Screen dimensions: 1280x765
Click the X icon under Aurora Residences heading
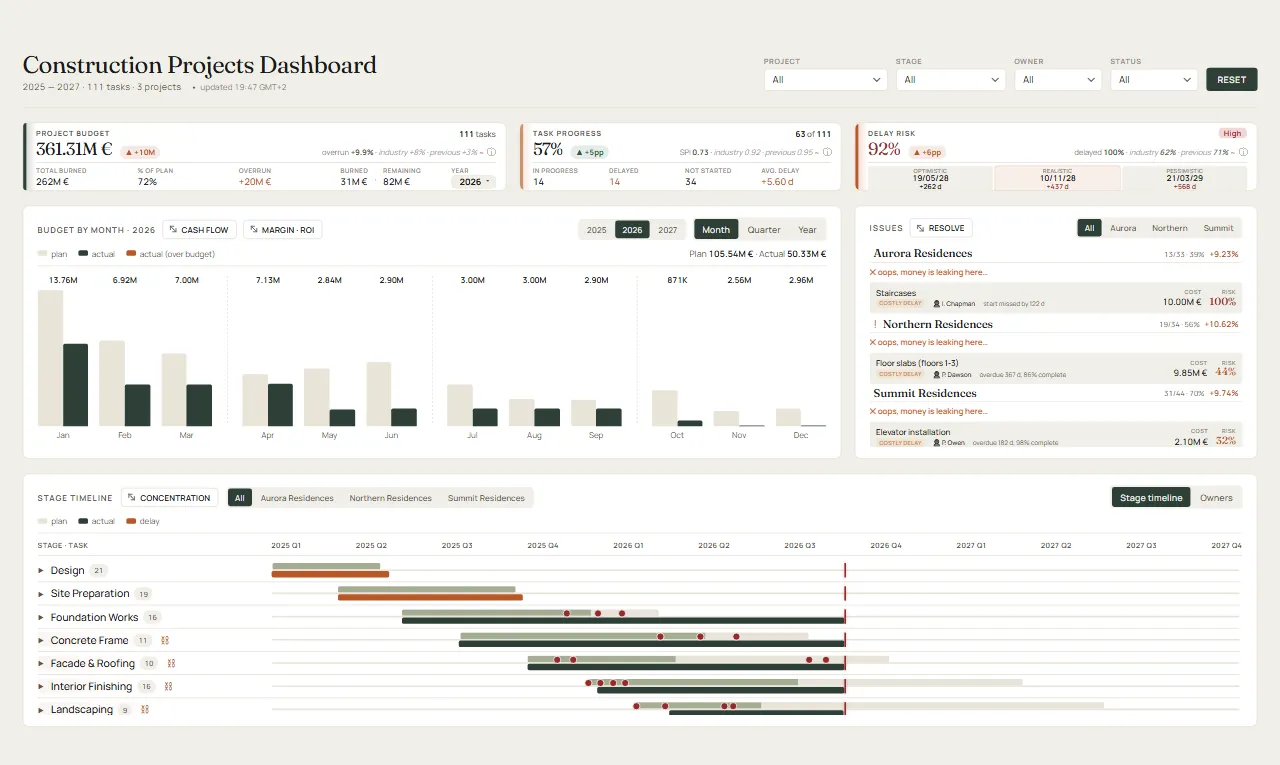point(873,272)
